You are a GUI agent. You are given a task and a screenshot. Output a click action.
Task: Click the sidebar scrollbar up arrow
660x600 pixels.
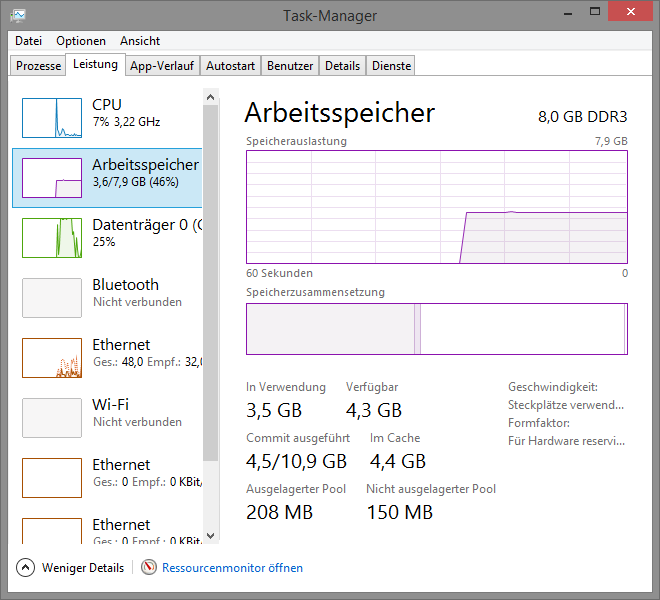pyautogui.click(x=210, y=97)
